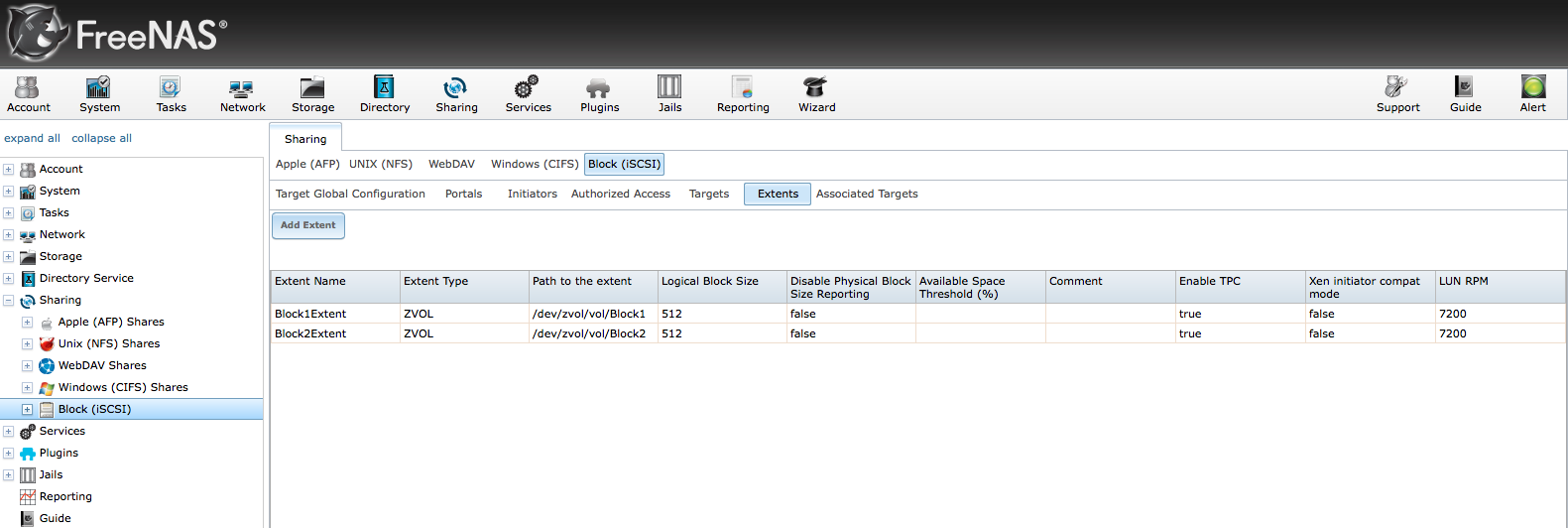Open the Targets tab
This screenshot has width=1568, height=528.
pos(709,194)
